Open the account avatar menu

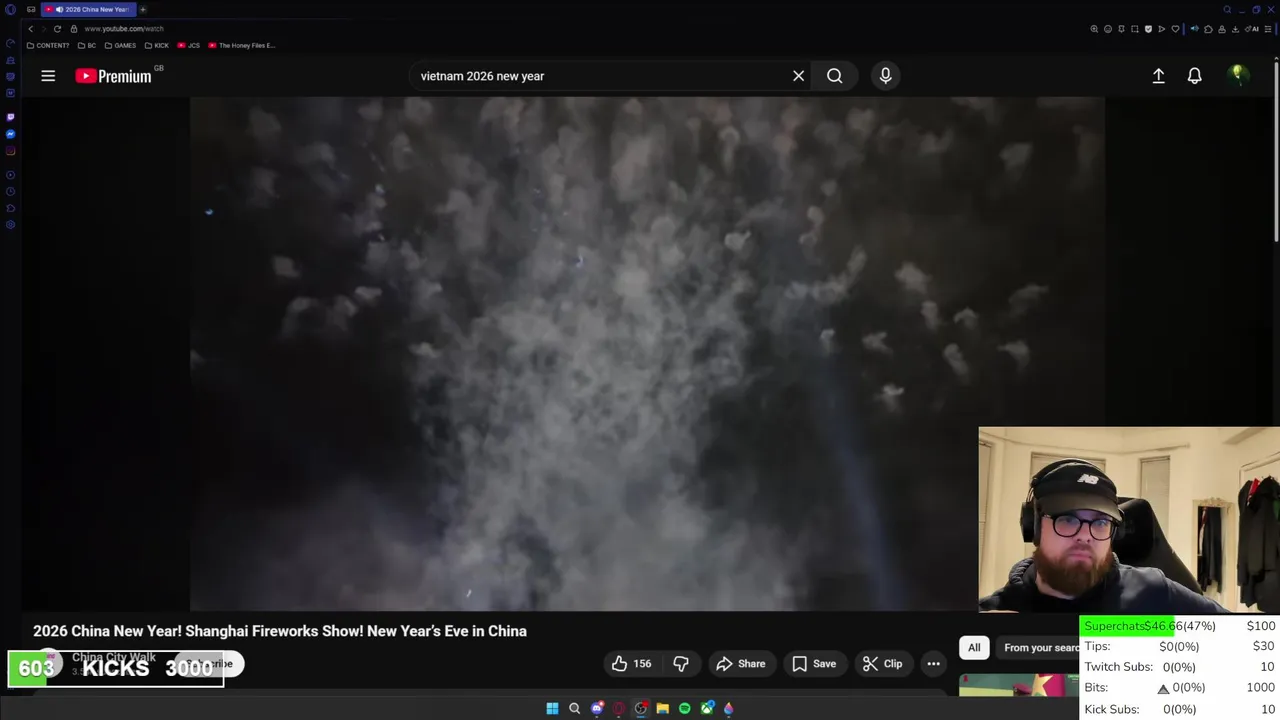[1237, 76]
